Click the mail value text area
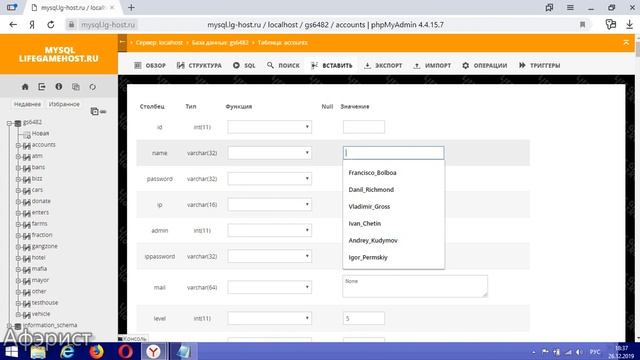The height and width of the screenshot is (360, 640). (415, 286)
